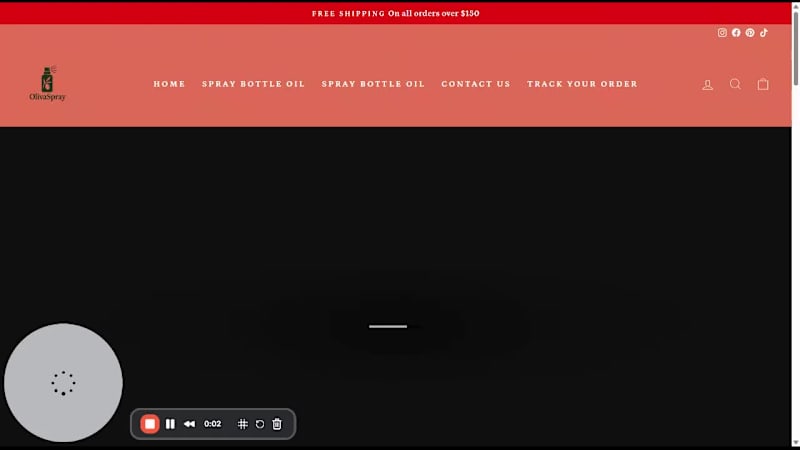The width and height of the screenshot is (800, 450).
Task: Stop the screen recording
Action: pos(149,424)
